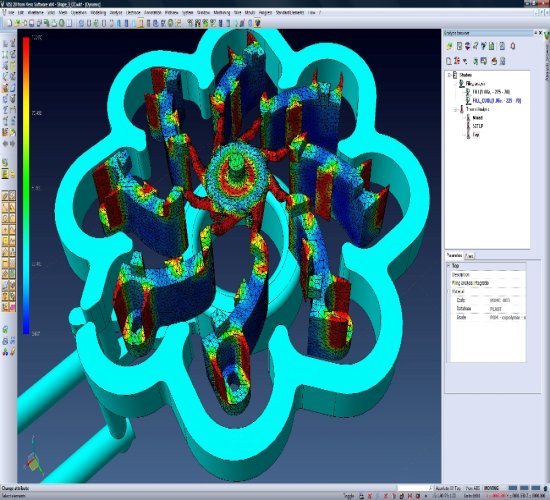Screen dimensions: 550x500
Task: Collapse the Step section in parameters panel
Action: click(x=449, y=266)
